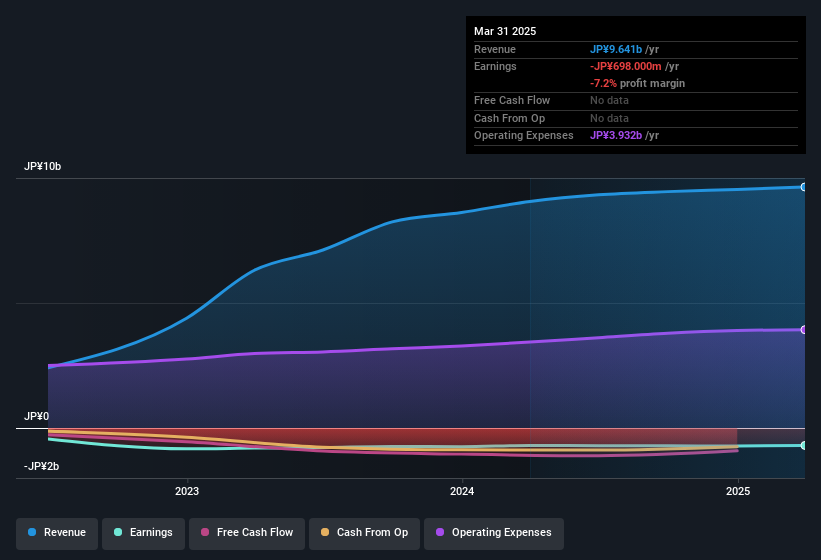Toggle the Revenue legend series
The width and height of the screenshot is (821, 560).
coord(57,533)
